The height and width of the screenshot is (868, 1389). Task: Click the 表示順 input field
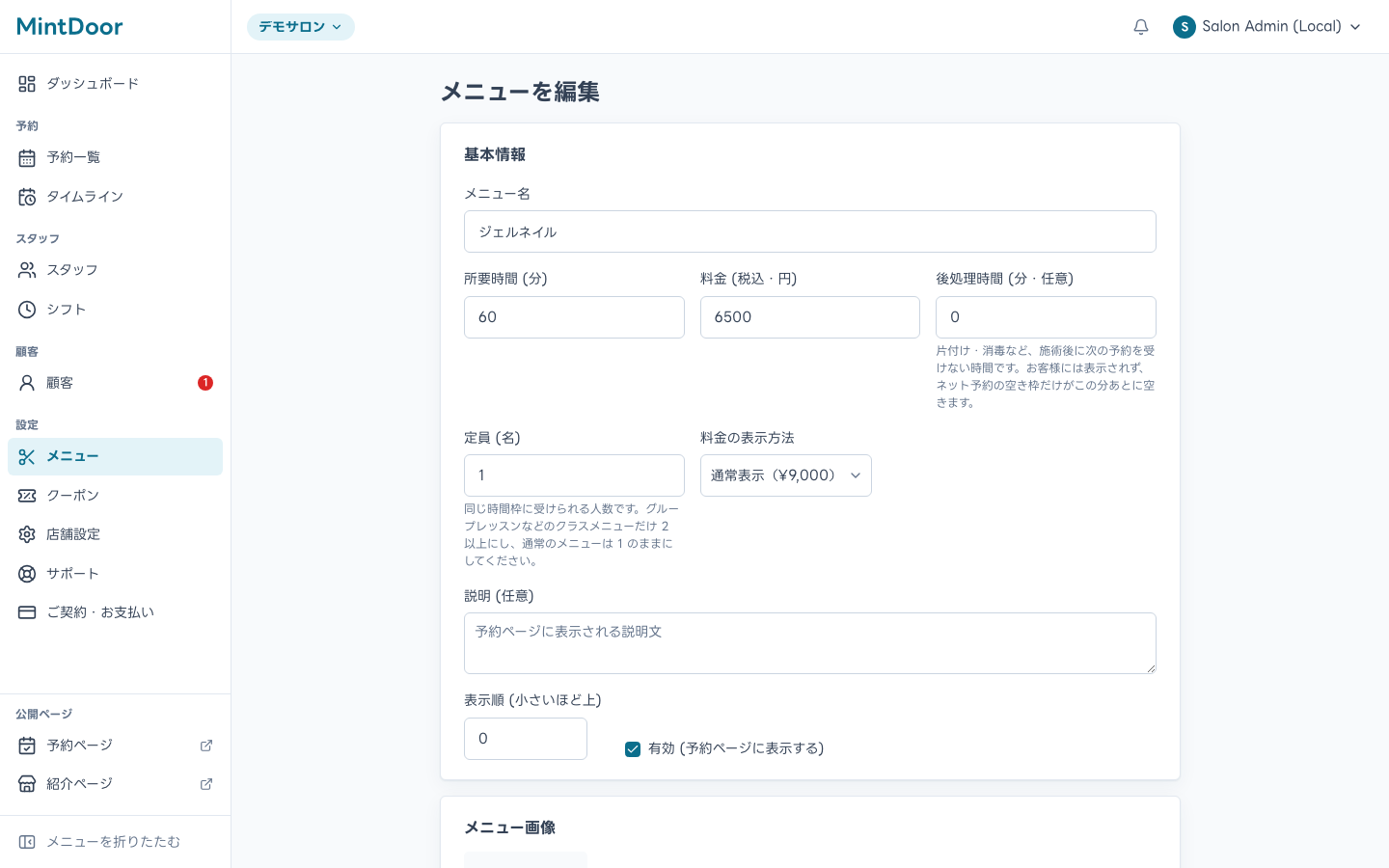(526, 739)
